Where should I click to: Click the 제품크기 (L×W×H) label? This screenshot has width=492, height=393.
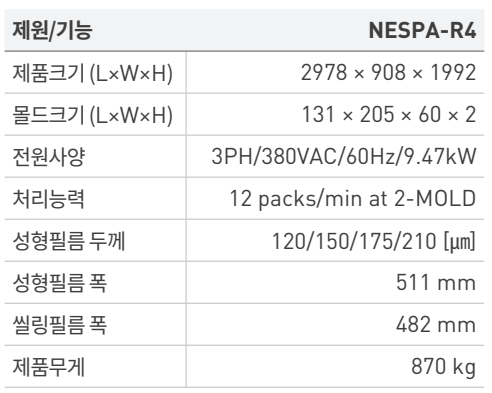pos(93,73)
